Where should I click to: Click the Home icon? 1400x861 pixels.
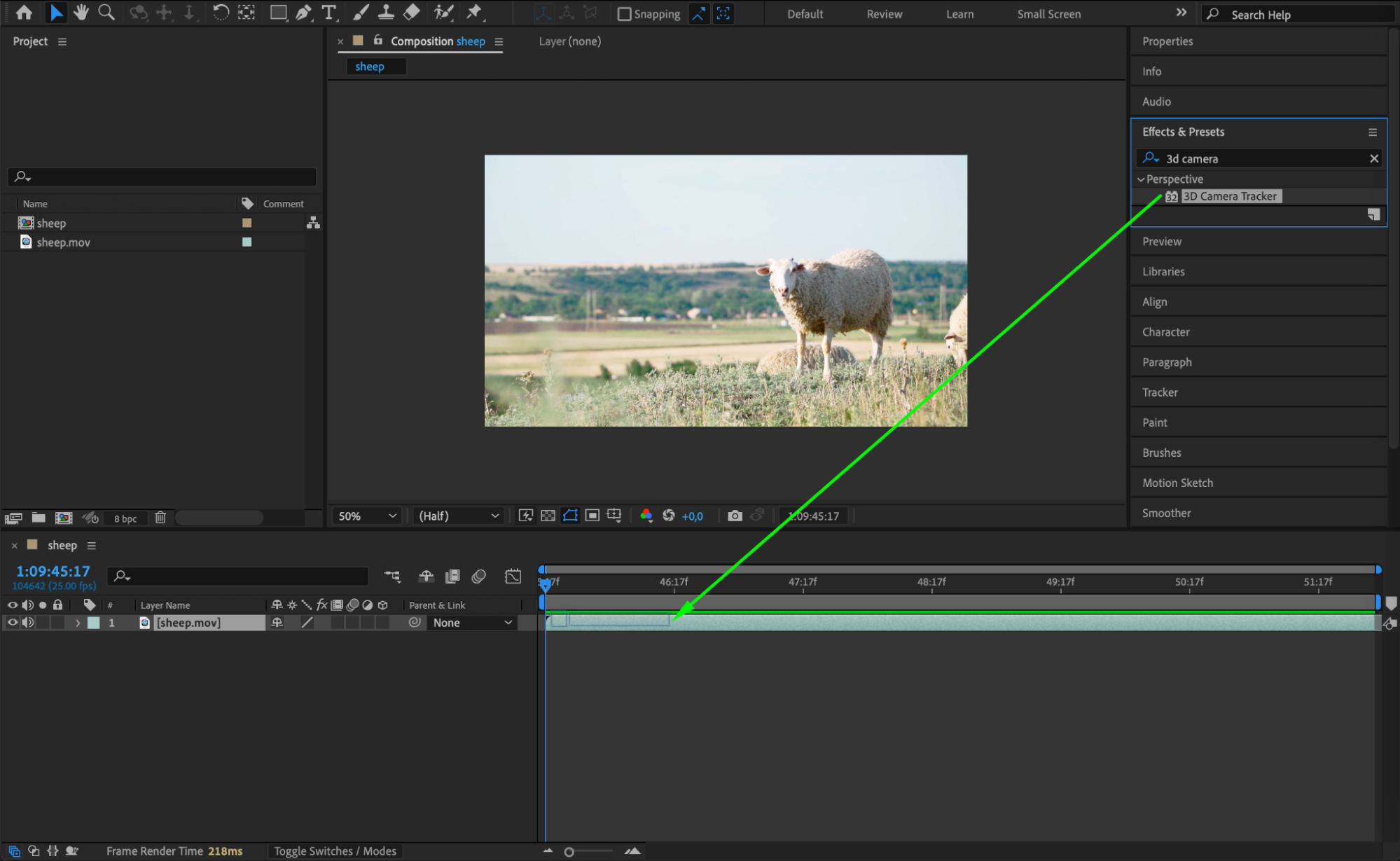pyautogui.click(x=24, y=12)
